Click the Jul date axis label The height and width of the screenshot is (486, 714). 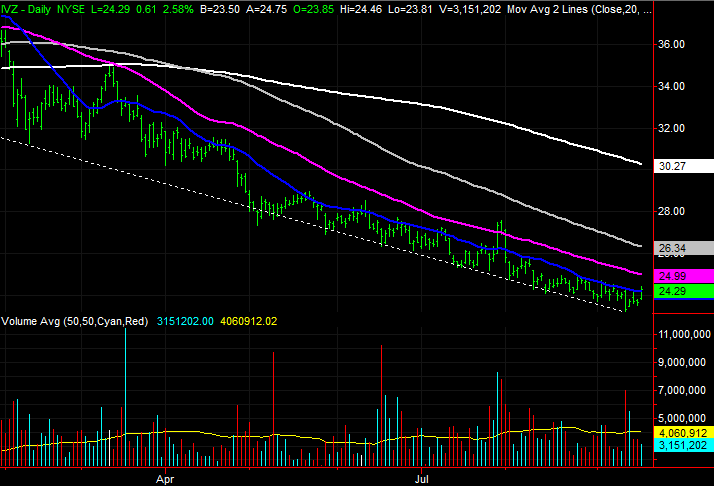click(422, 479)
